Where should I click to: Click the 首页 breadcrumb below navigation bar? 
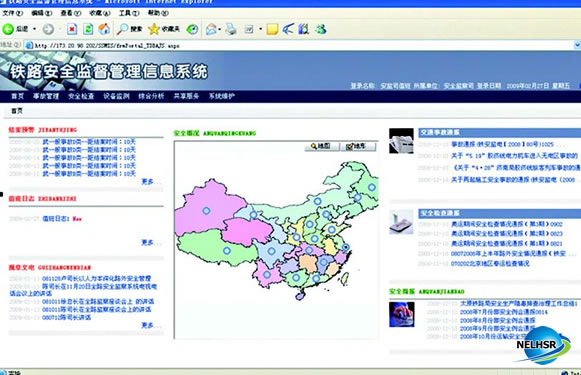17,111
